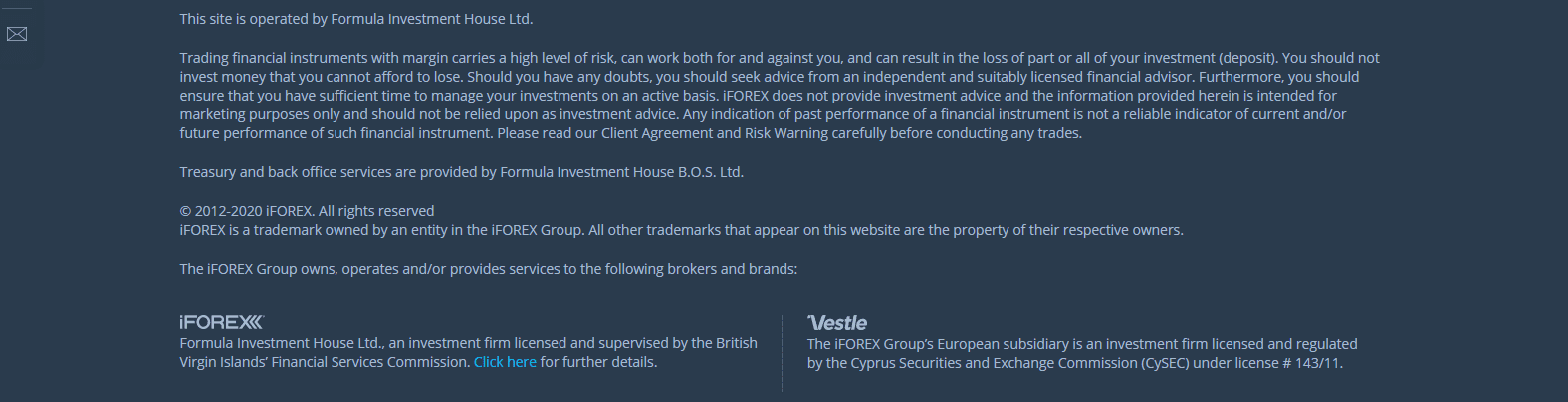Click the iFOREX trademark ownership notice line
This screenshot has height=402, width=1568.
pyautogui.click(x=681, y=230)
